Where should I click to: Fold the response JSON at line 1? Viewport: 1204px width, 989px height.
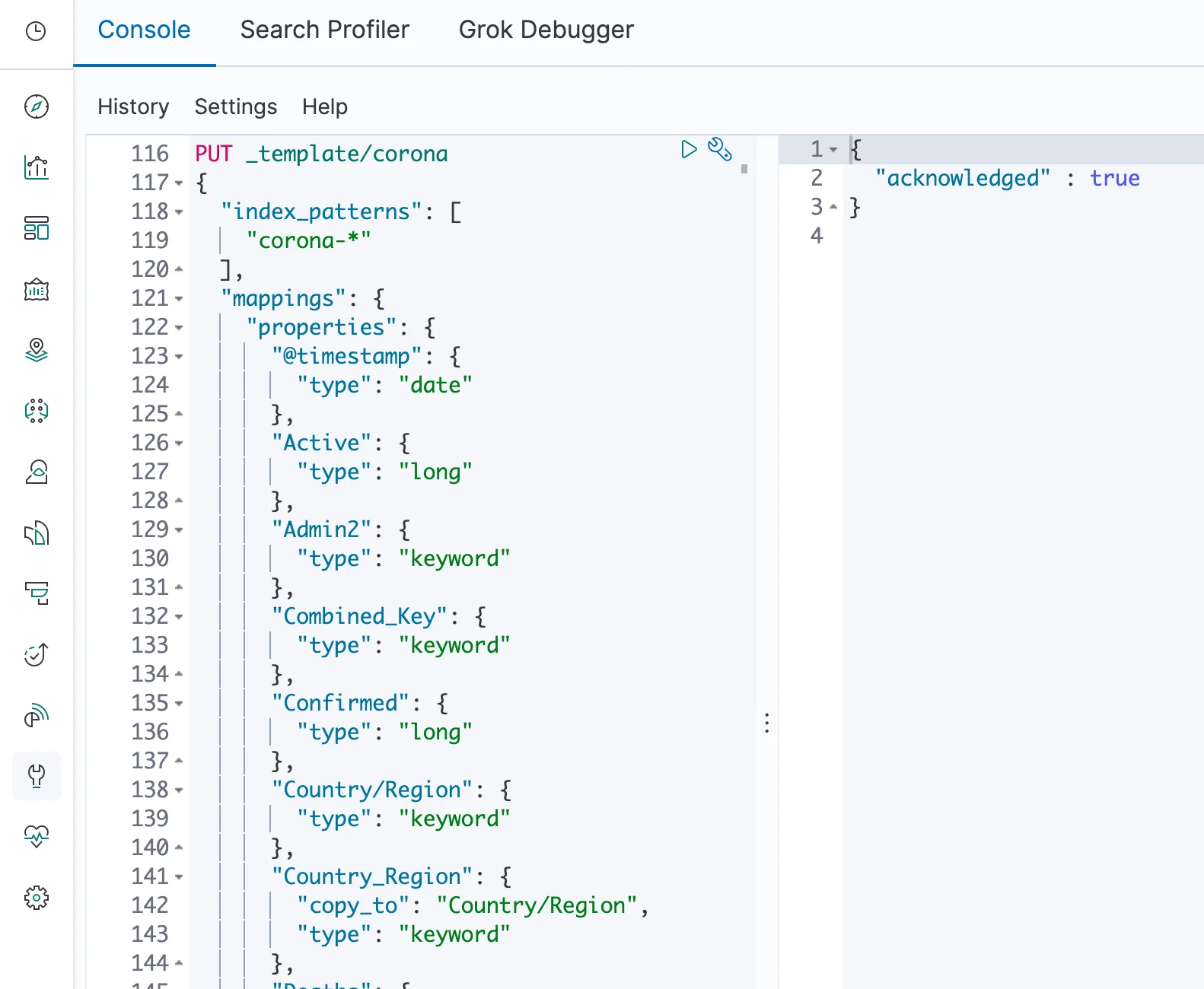click(x=833, y=150)
